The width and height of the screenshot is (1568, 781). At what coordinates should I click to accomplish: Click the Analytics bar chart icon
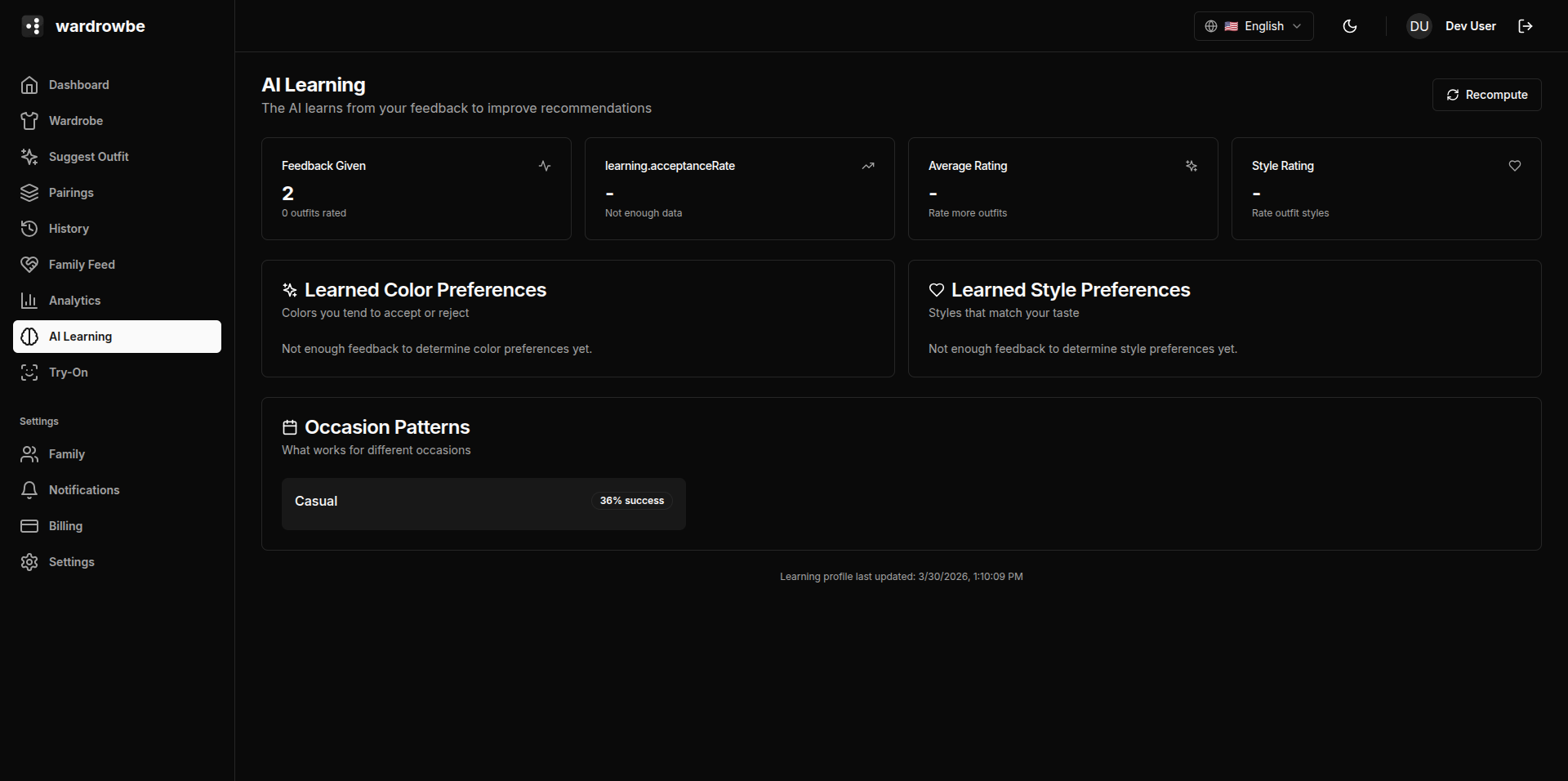pos(29,300)
